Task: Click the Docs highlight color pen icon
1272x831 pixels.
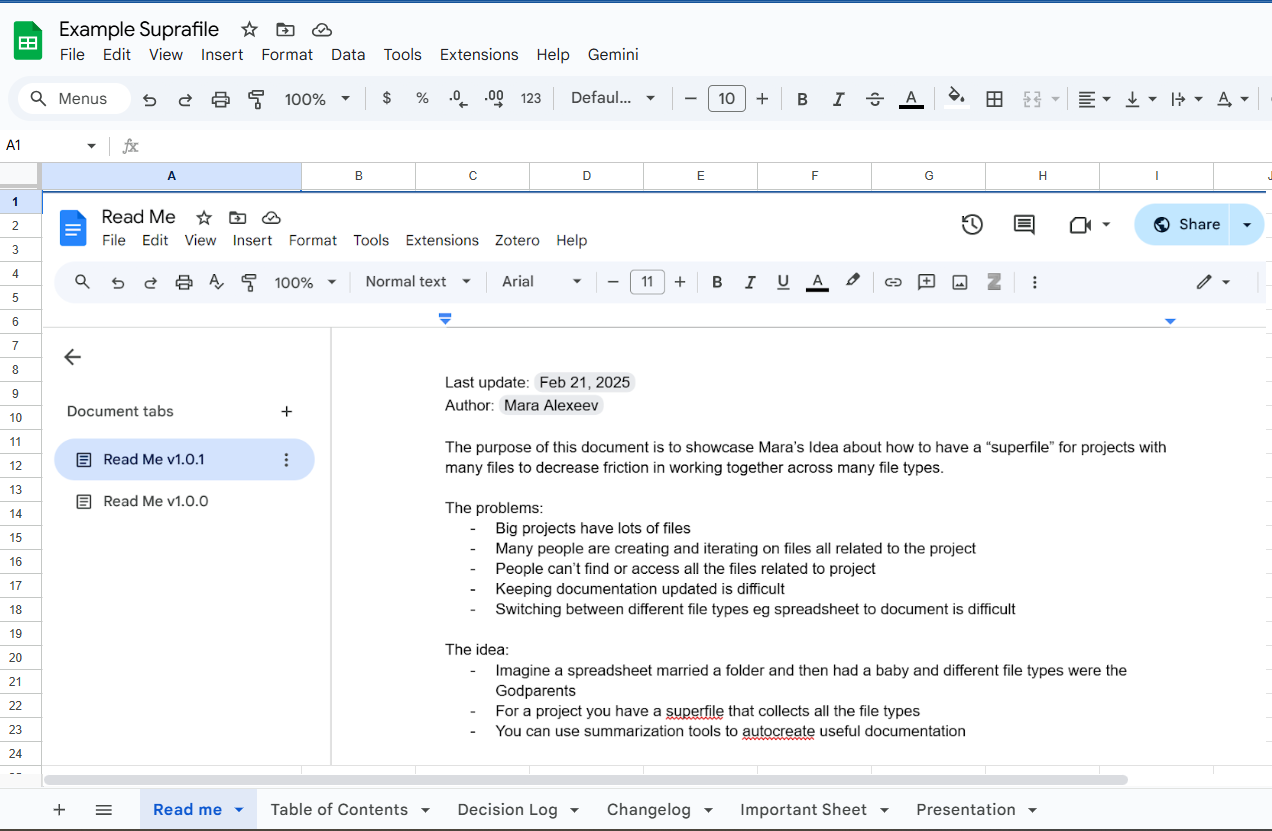Action: click(852, 282)
